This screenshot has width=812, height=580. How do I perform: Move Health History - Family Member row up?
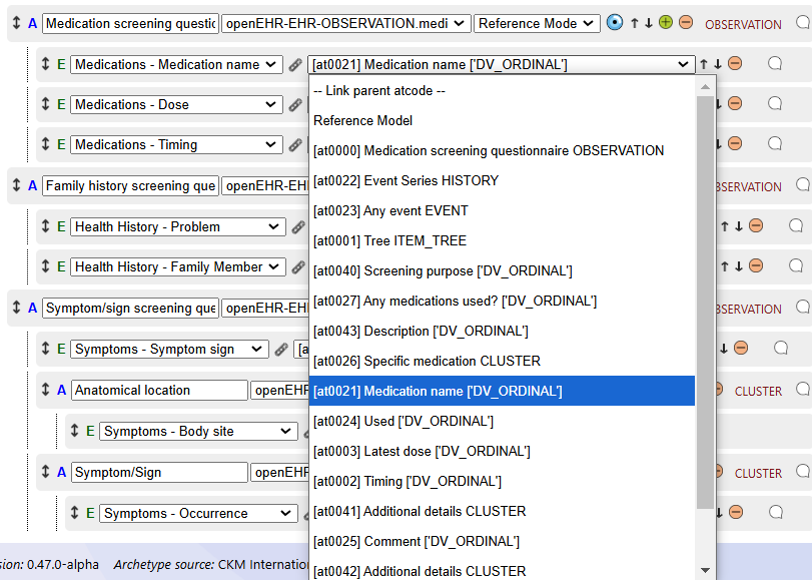click(x=724, y=267)
